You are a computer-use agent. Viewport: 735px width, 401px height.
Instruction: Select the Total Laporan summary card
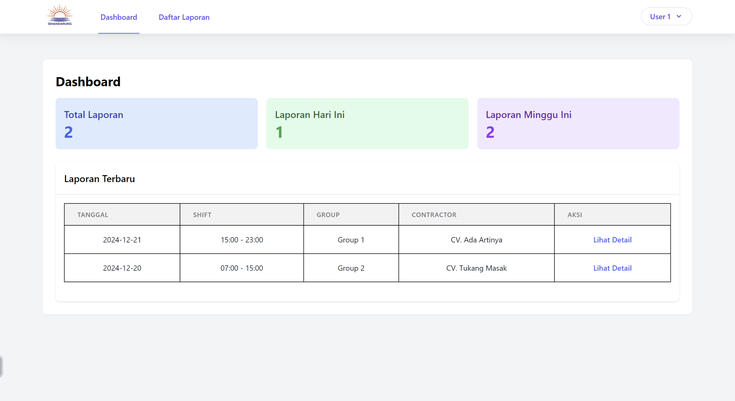(x=156, y=124)
